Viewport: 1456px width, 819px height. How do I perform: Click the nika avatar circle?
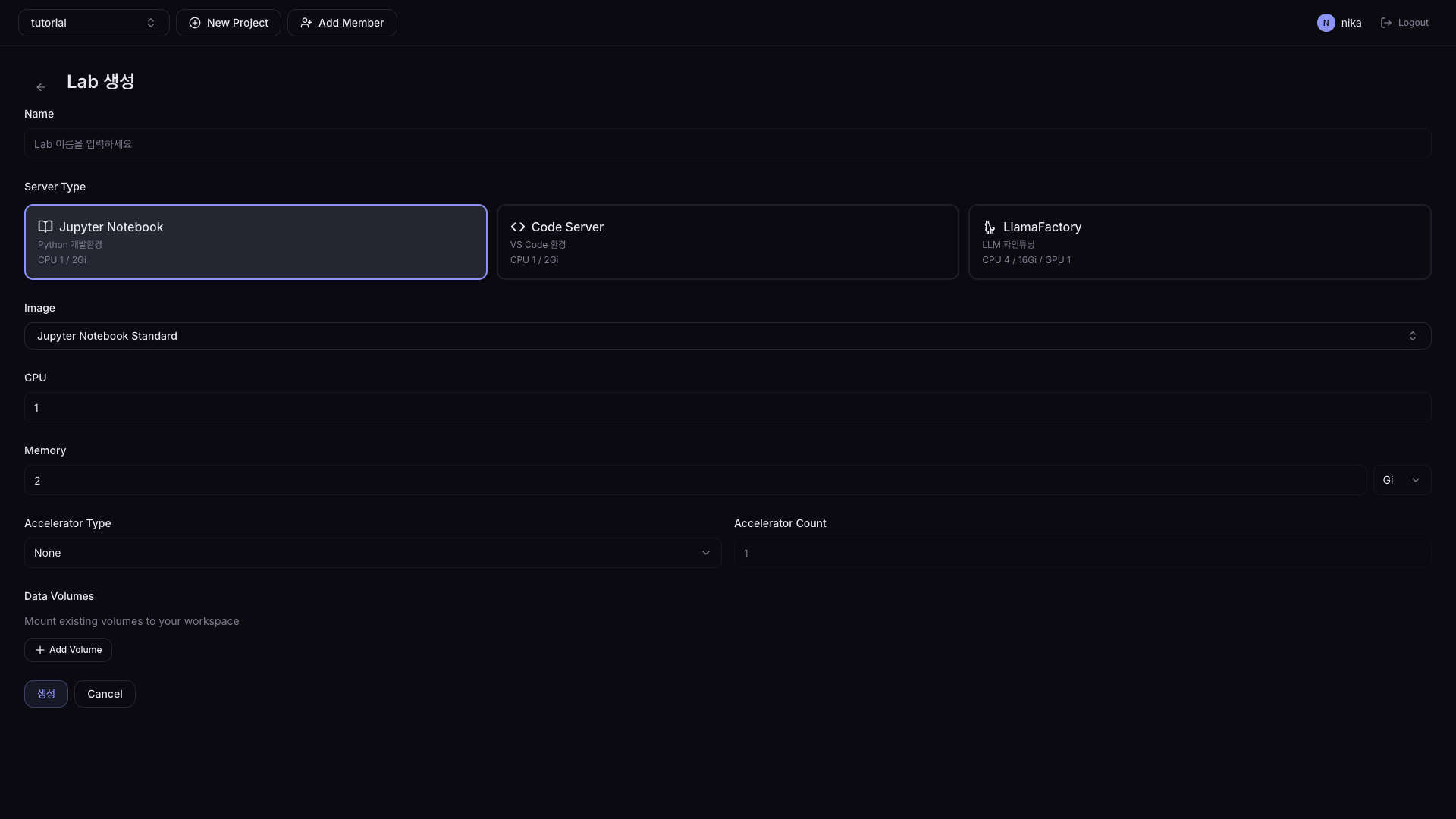point(1326,23)
